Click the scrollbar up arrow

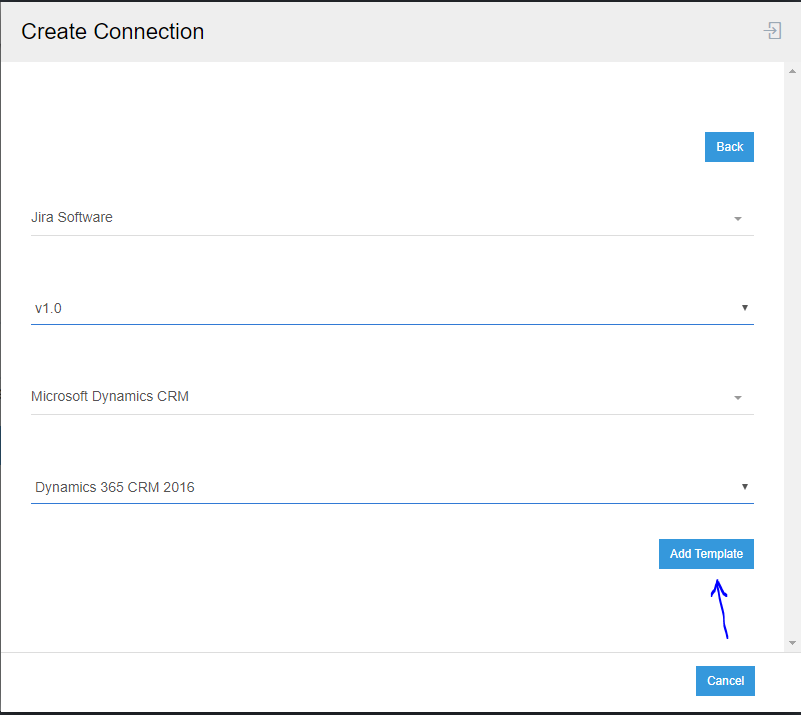(792, 72)
